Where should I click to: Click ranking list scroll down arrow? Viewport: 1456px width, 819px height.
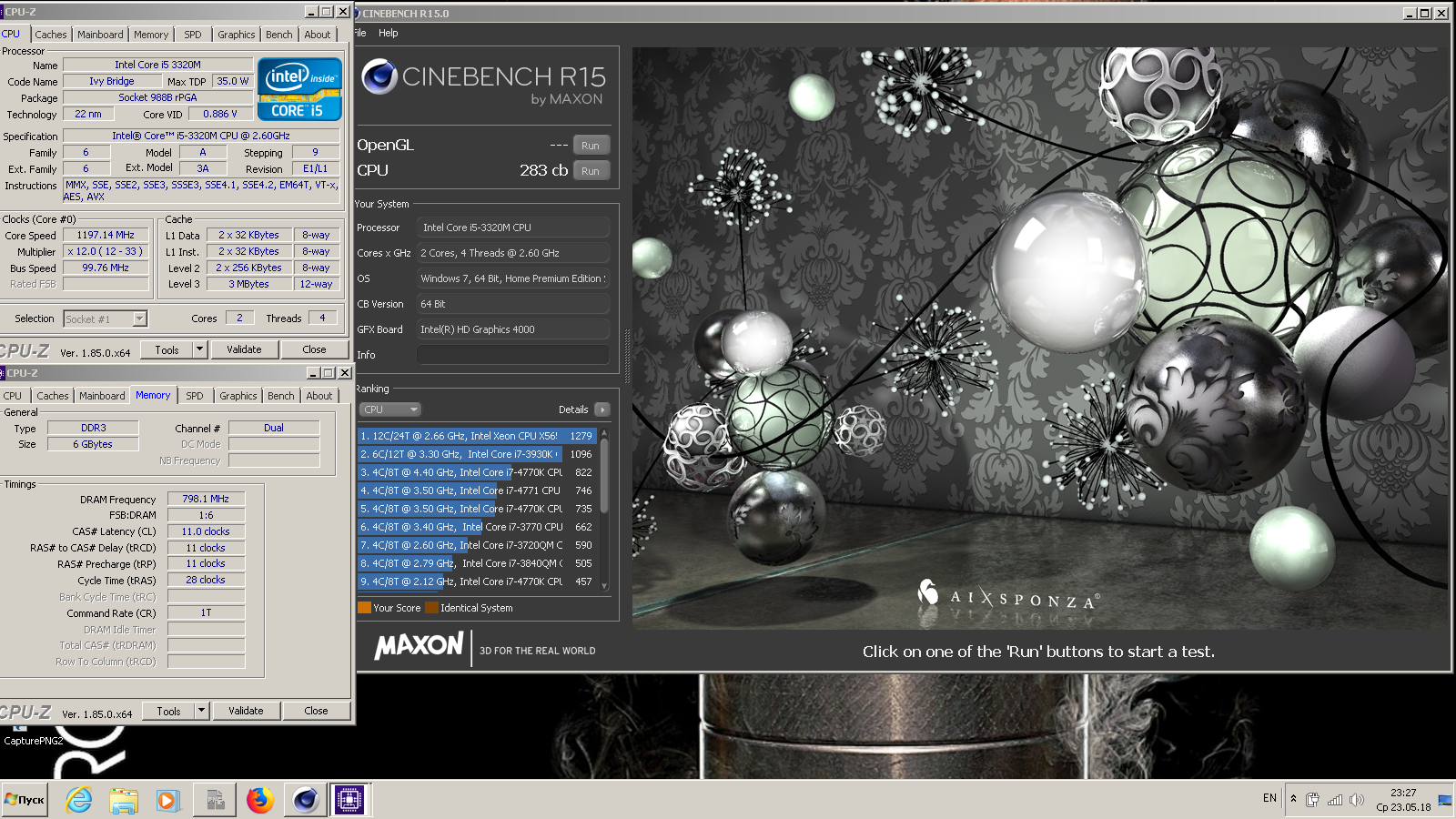click(x=604, y=586)
